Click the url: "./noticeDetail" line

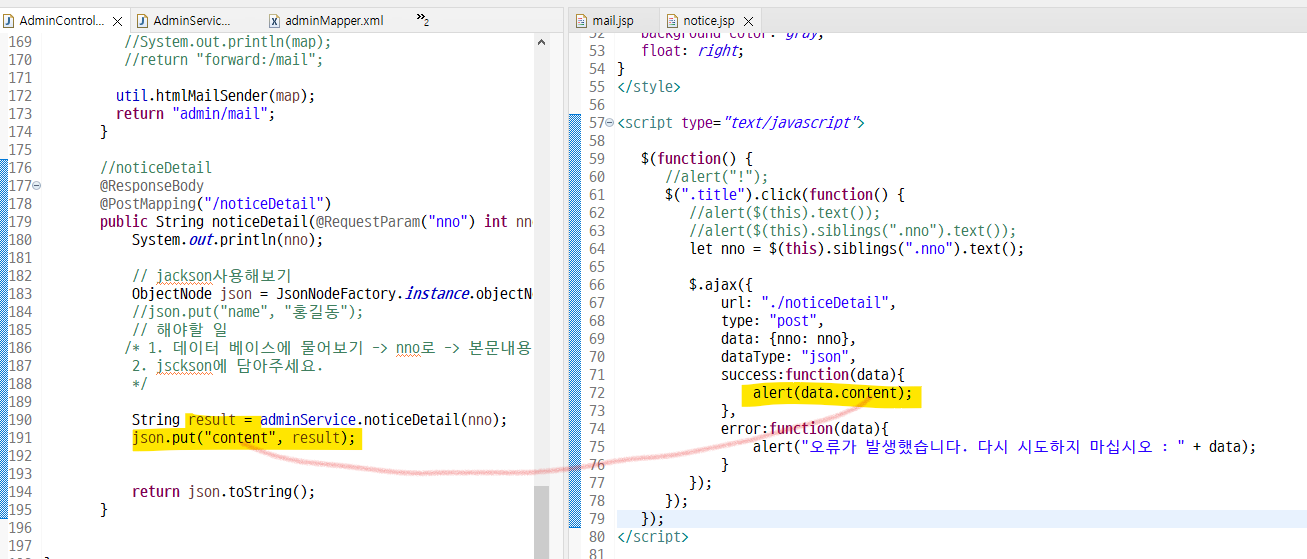[809, 303]
